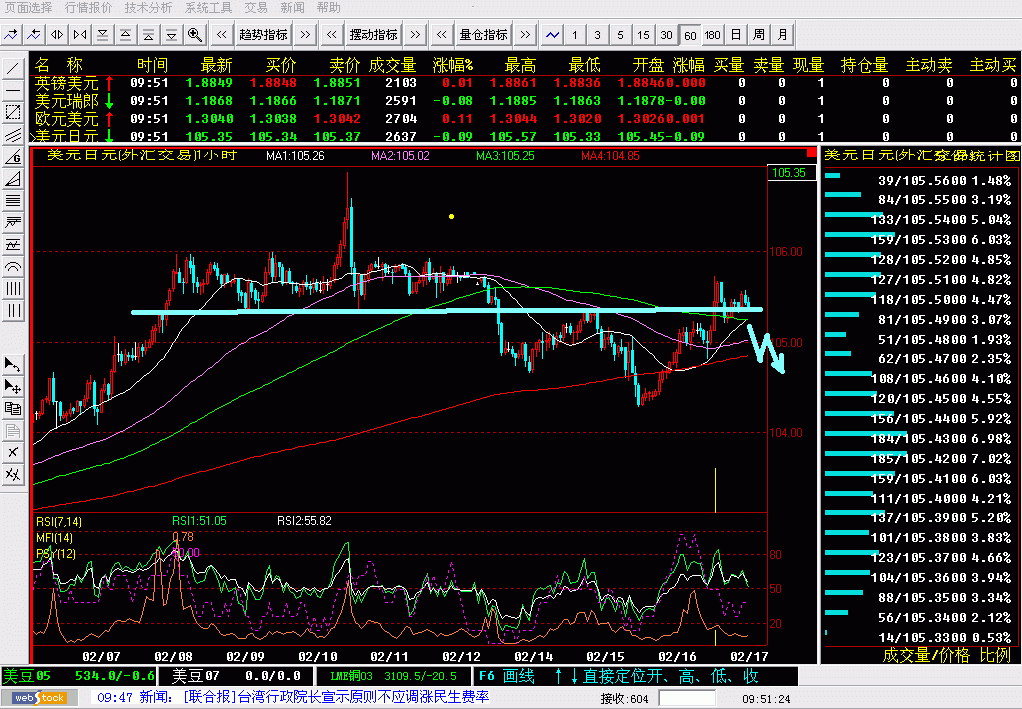This screenshot has width=1022, height=709.
Task: Click the web Stock logo
Action: click(x=40, y=698)
